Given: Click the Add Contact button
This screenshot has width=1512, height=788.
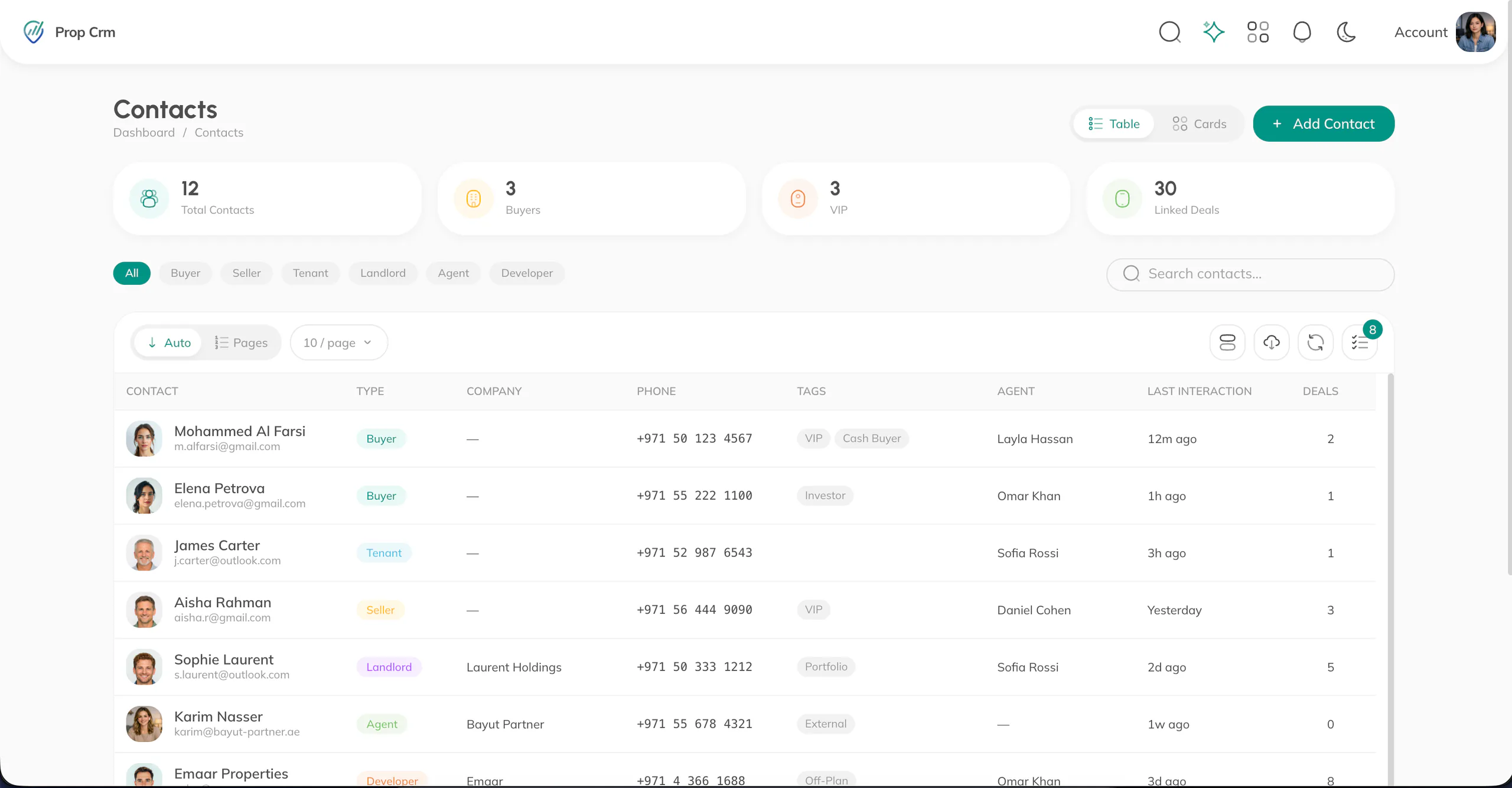Looking at the screenshot, I should tap(1324, 123).
